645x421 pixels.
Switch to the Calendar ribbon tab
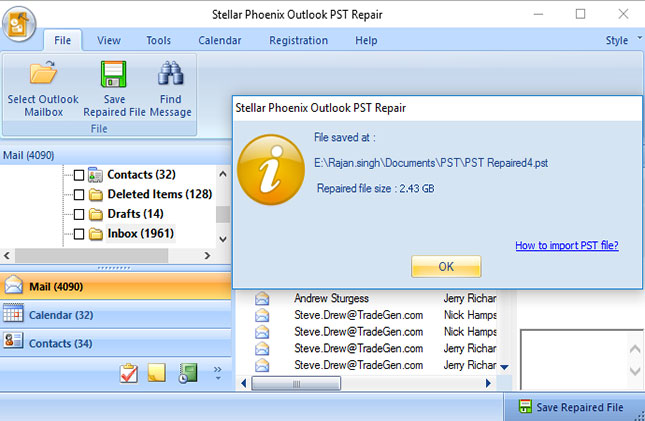[220, 40]
